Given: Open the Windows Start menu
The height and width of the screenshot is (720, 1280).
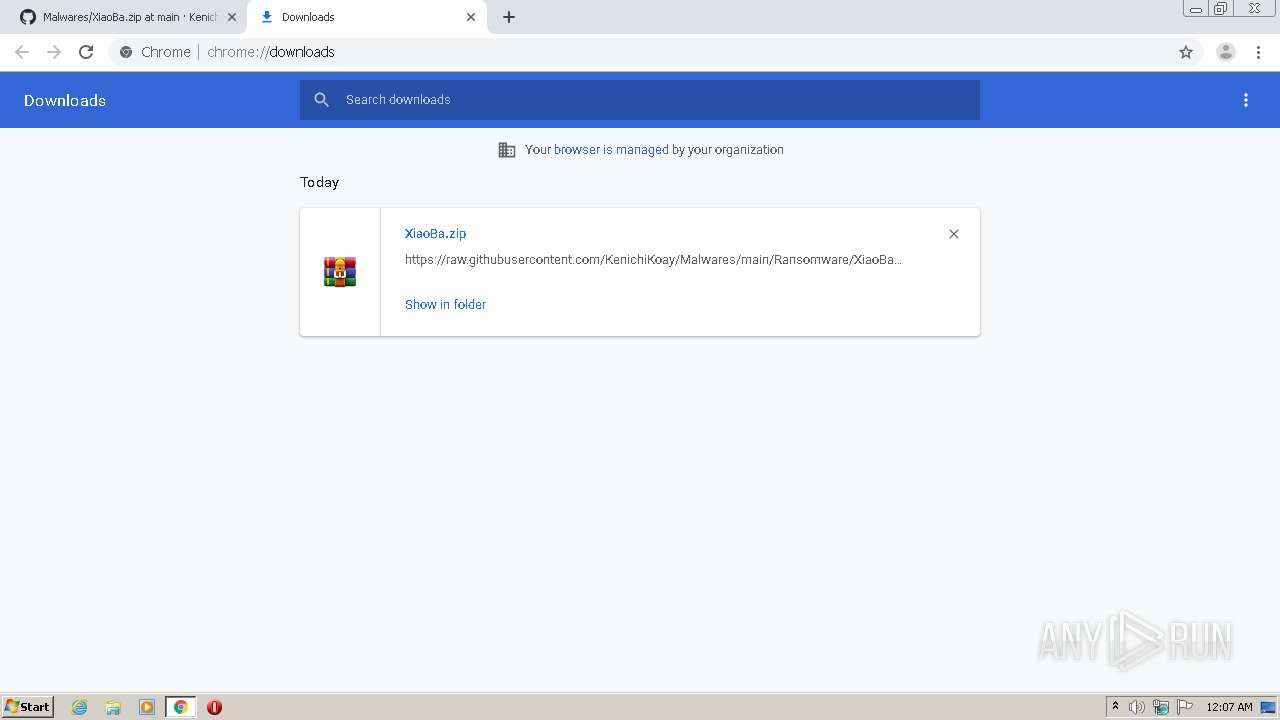Looking at the screenshot, I should tap(28, 706).
